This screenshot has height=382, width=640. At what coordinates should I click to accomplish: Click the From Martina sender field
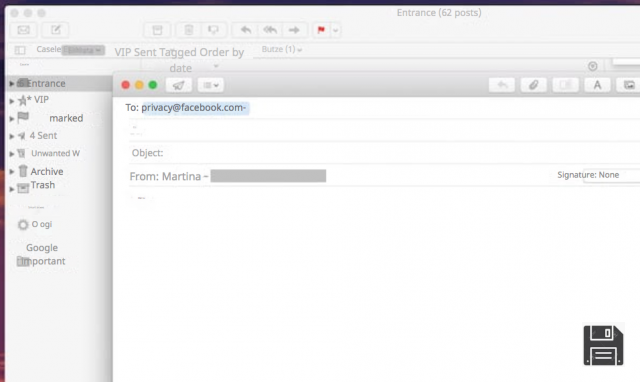tap(227, 176)
